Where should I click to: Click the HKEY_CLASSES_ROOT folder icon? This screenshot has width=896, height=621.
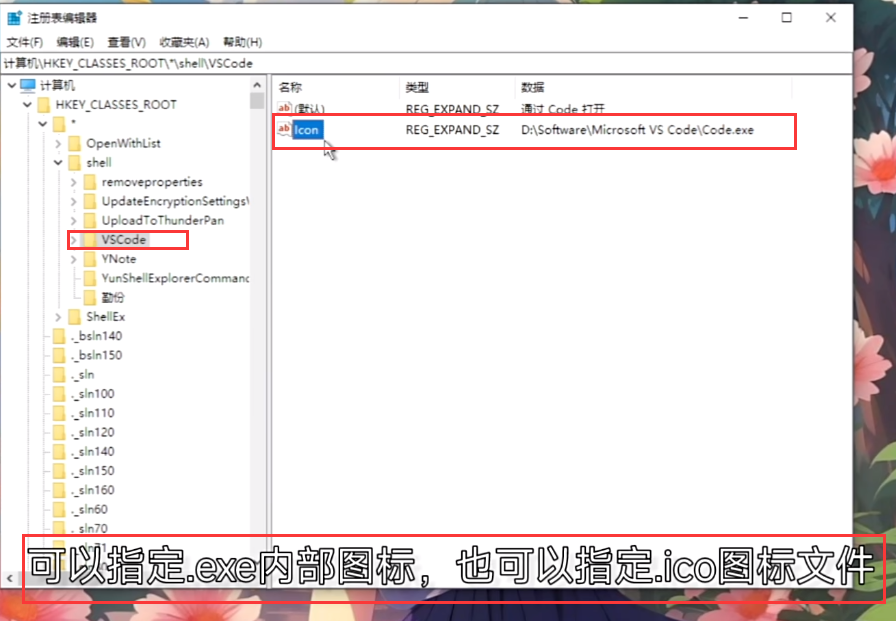click(x=44, y=105)
